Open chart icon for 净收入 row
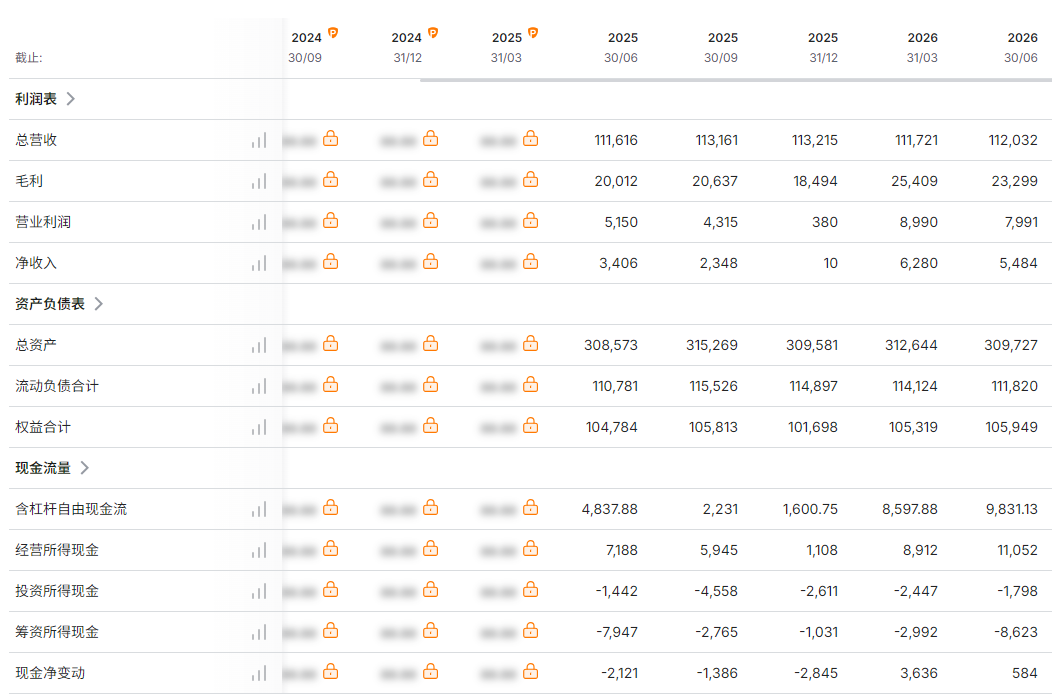 pyautogui.click(x=259, y=263)
